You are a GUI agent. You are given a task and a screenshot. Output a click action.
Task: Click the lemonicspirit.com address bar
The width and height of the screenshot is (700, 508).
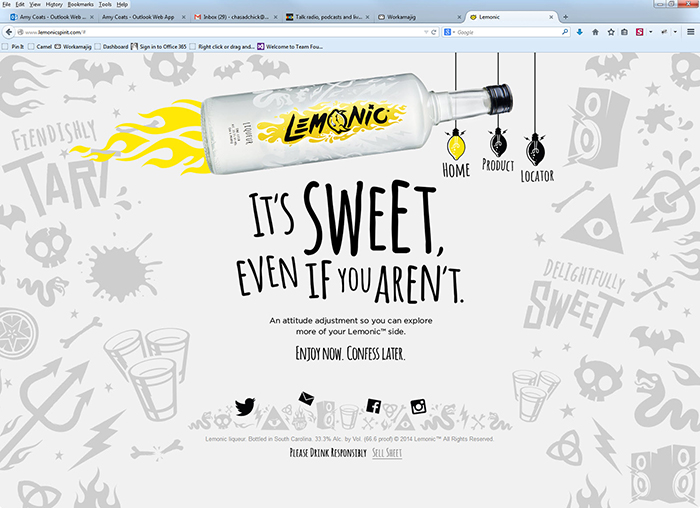(223, 32)
